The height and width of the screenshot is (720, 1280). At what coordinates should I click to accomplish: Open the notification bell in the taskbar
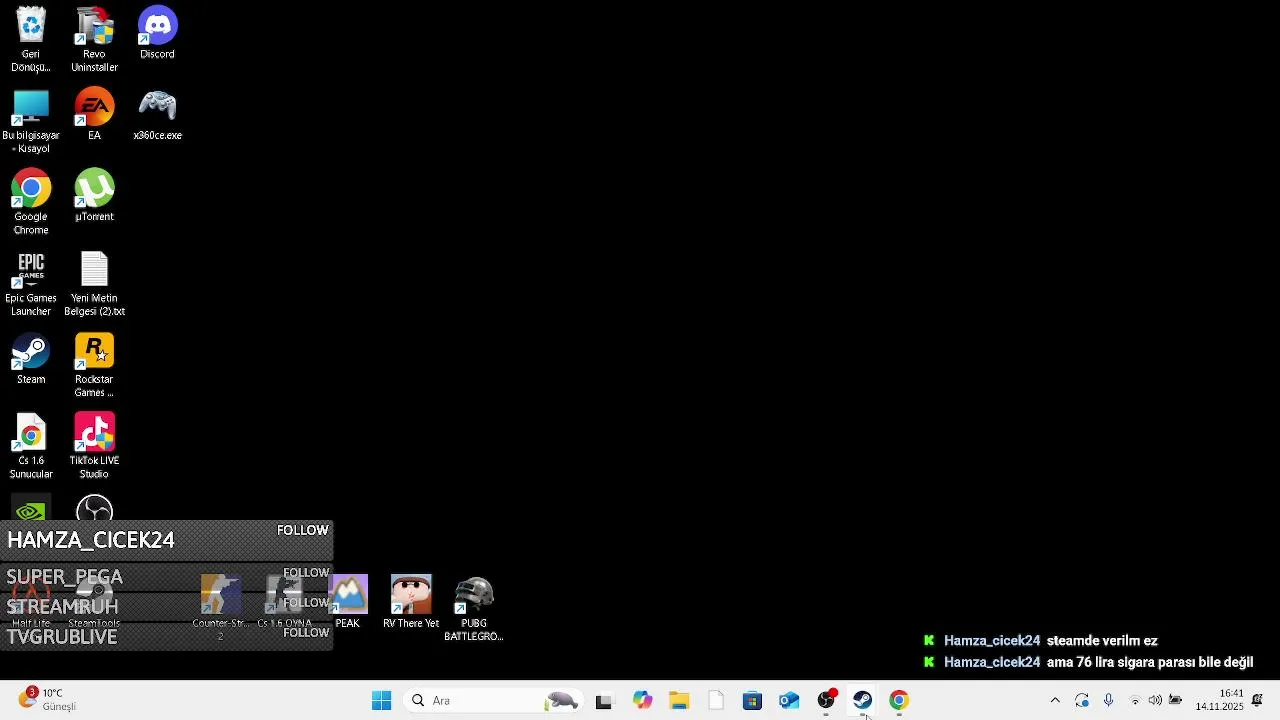tap(1258, 700)
